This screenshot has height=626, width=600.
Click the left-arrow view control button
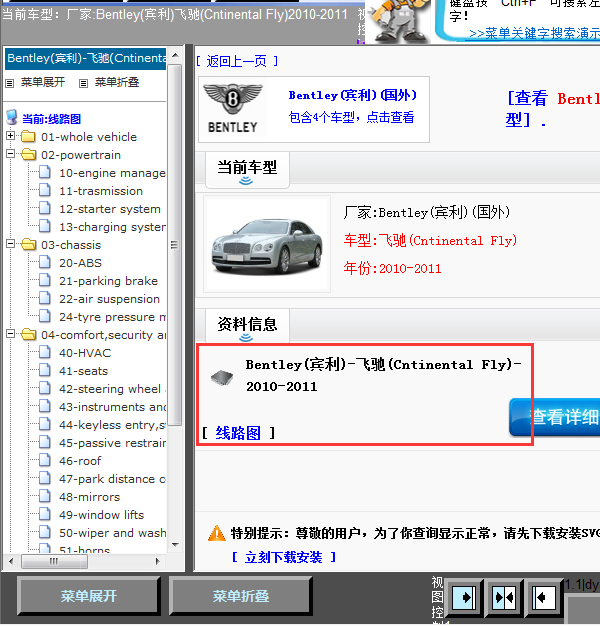(545, 598)
